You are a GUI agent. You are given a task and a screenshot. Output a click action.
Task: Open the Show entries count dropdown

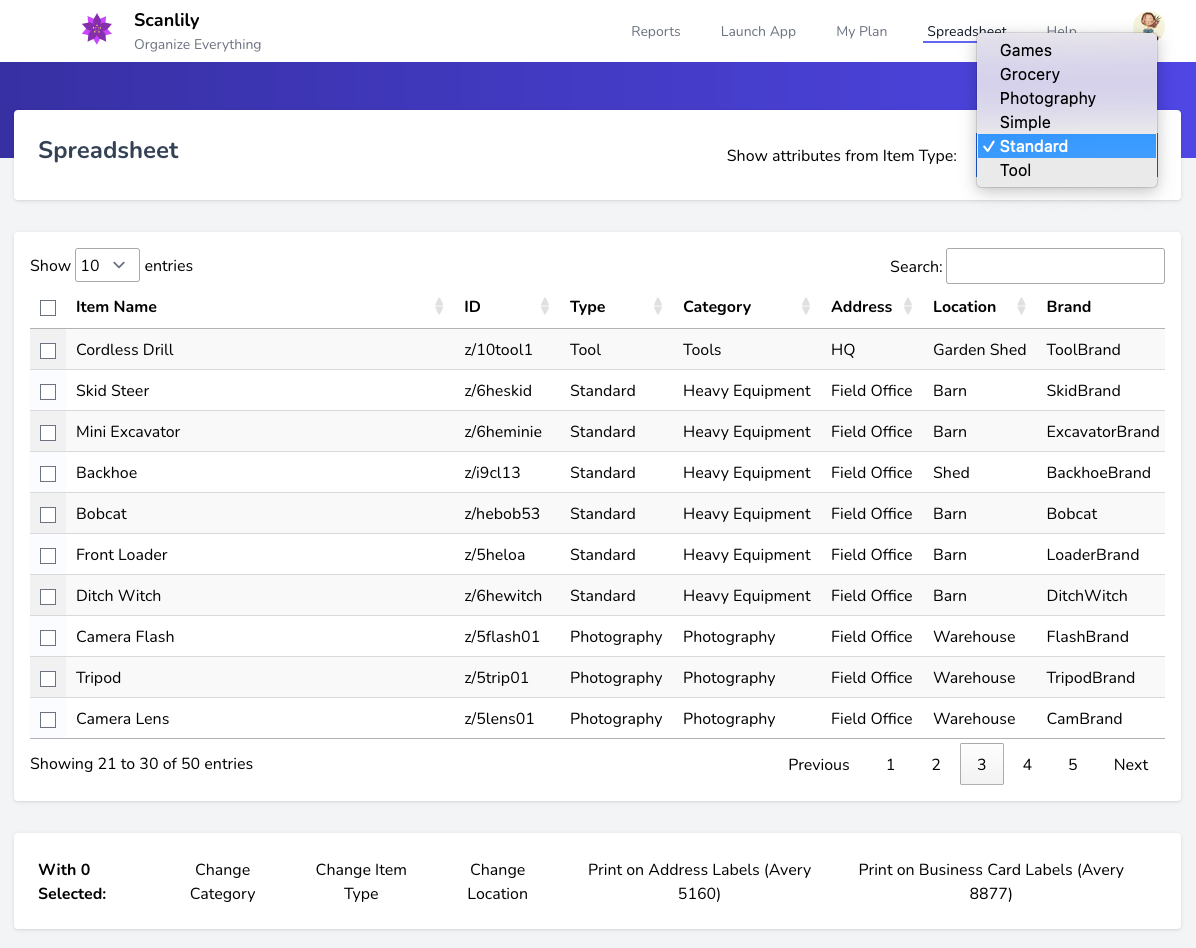click(x=107, y=265)
